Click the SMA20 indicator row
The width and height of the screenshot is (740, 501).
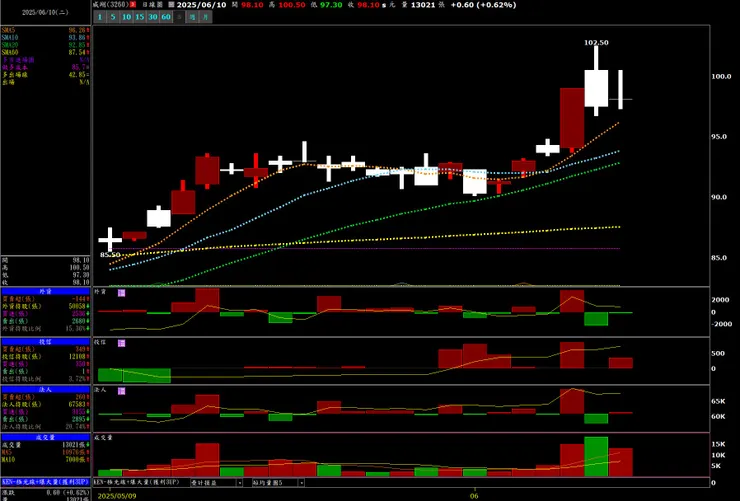pos(45,45)
